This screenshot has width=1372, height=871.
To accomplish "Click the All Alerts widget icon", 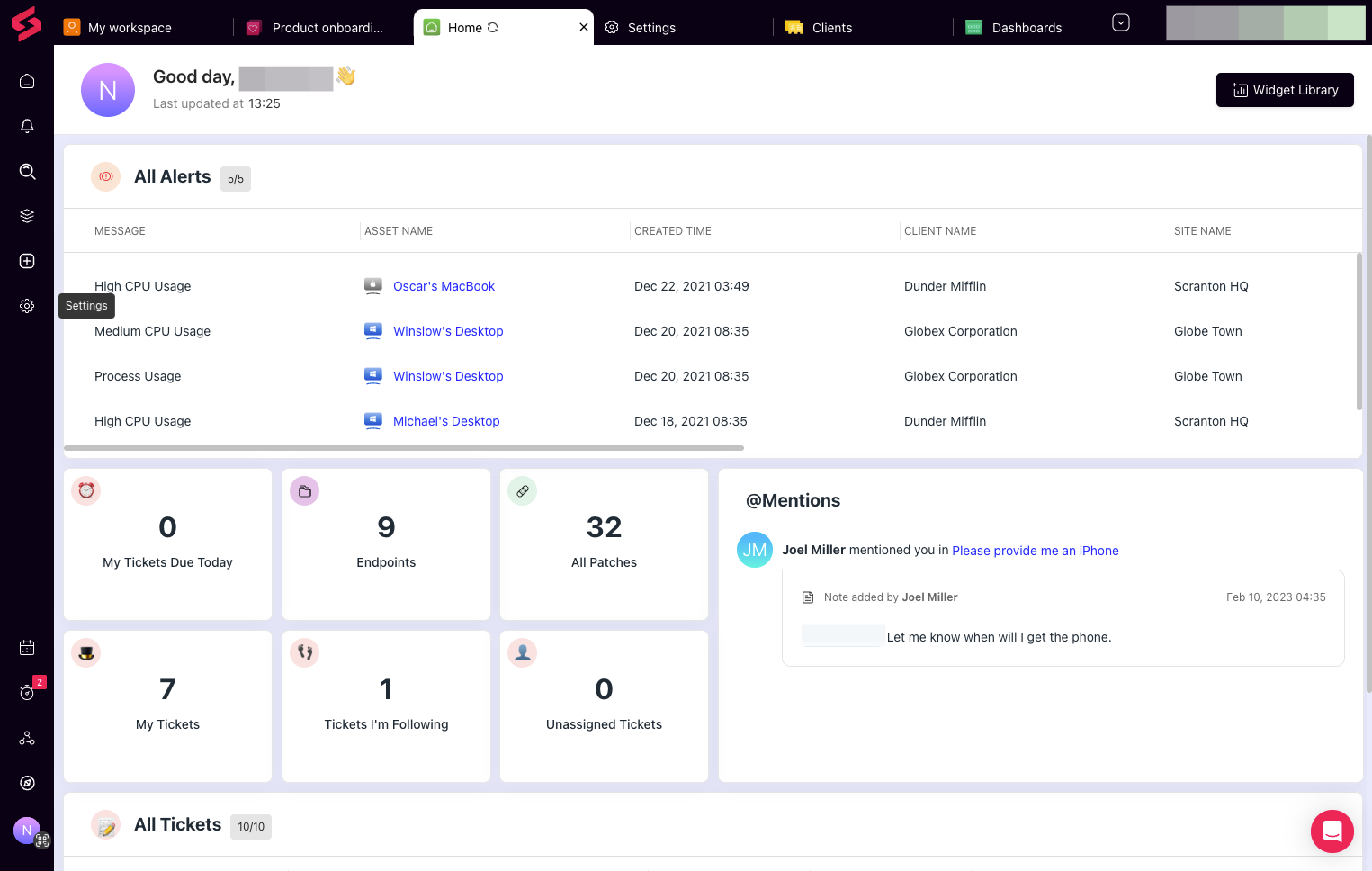I will pos(106,177).
